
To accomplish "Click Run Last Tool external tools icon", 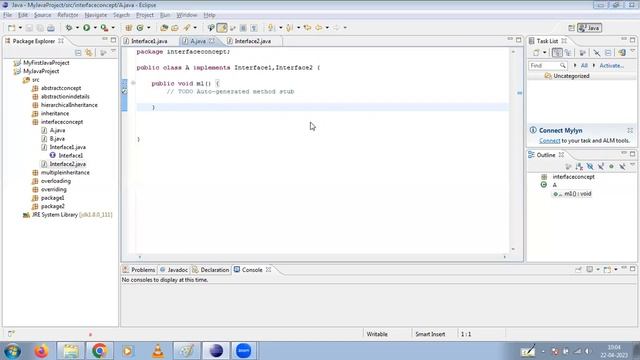I will (x=104, y=28).
